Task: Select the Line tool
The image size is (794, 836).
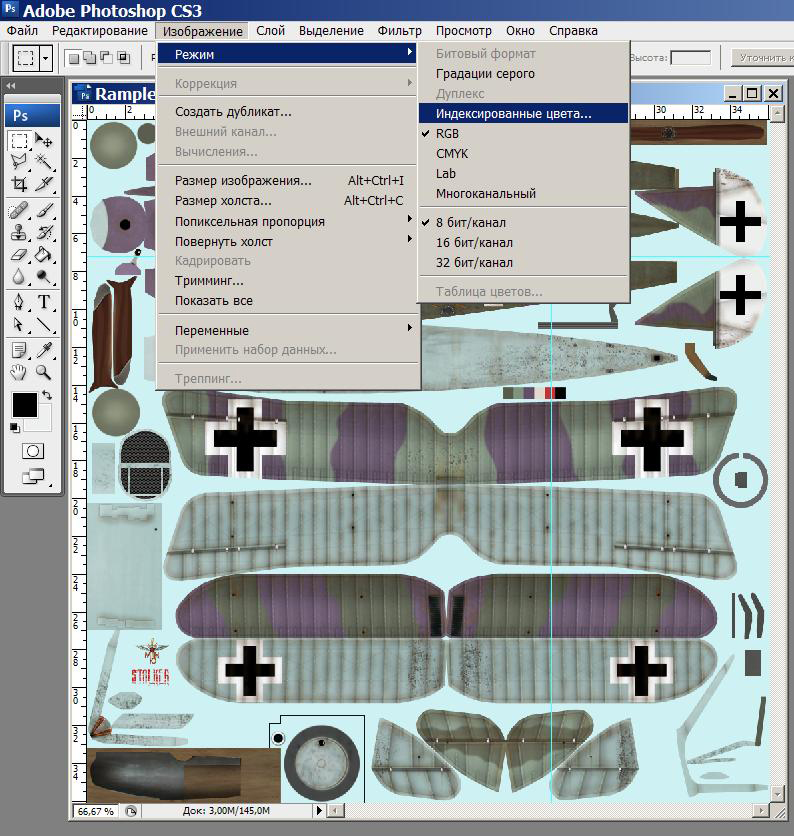Action: [x=44, y=324]
